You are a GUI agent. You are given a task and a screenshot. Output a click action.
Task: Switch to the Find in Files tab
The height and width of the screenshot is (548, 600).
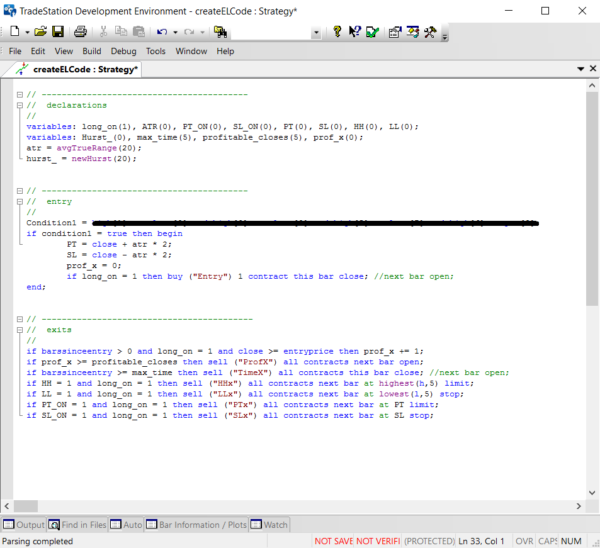tap(77, 524)
